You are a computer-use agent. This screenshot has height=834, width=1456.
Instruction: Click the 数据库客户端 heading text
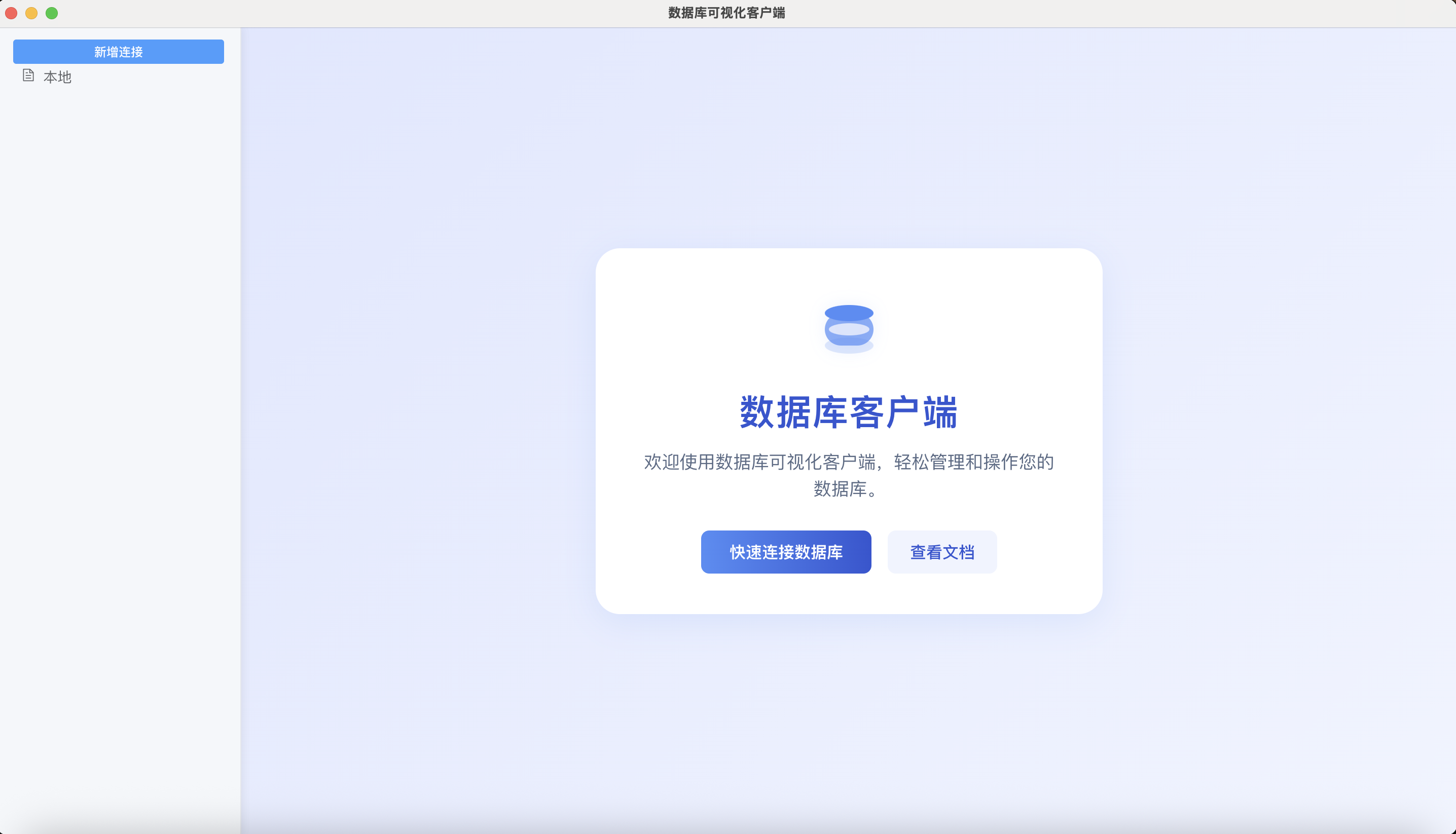click(849, 412)
